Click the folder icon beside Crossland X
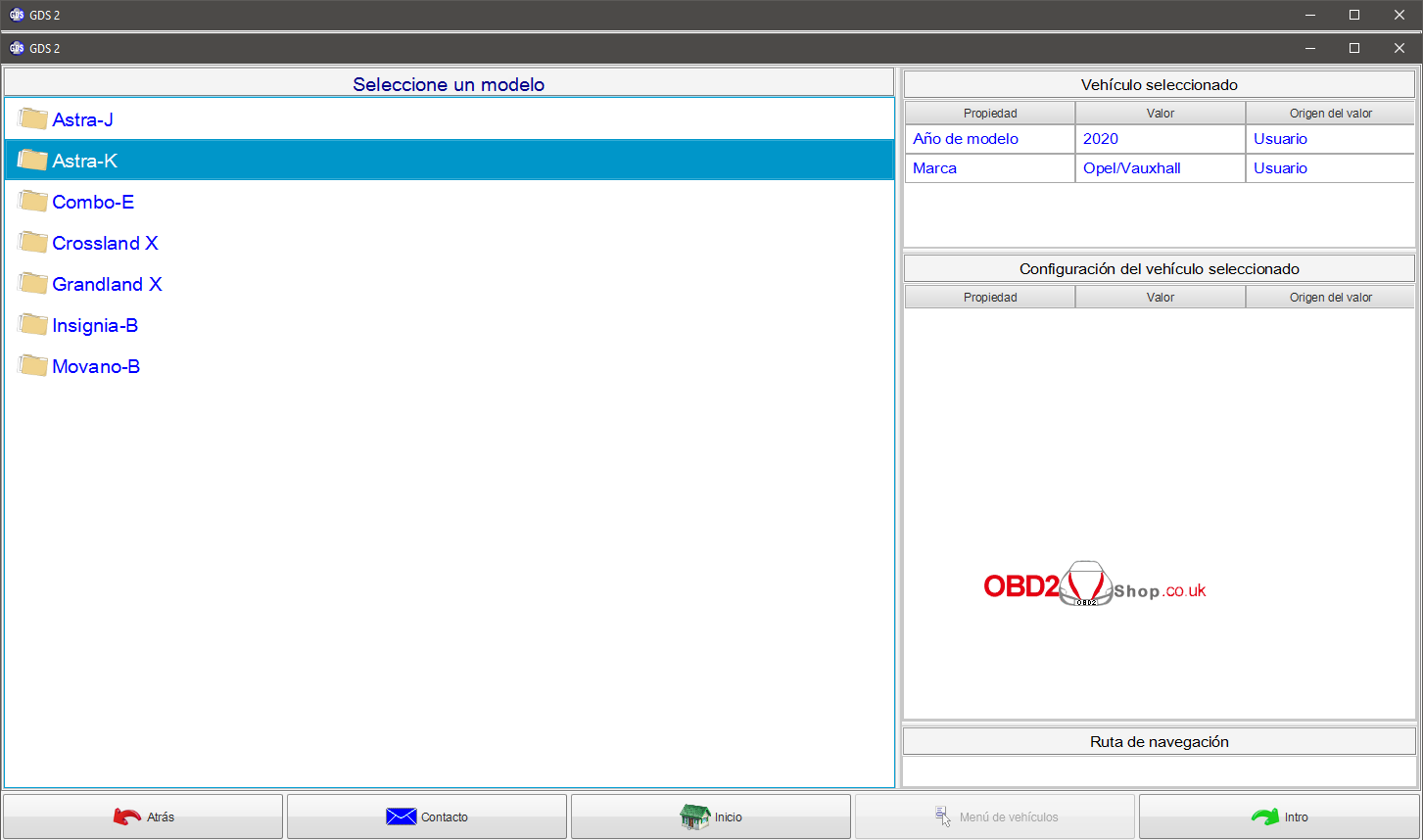1423x840 pixels. coord(32,243)
